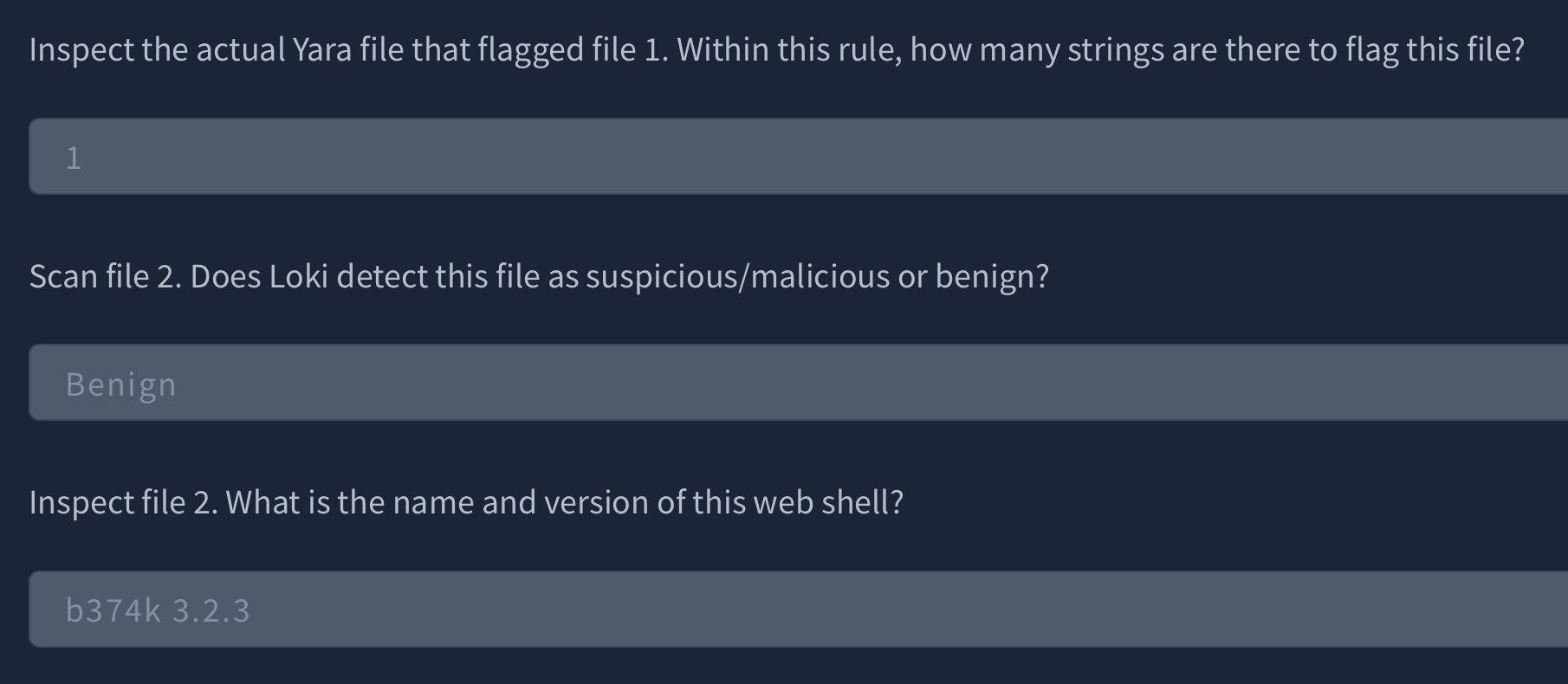Click the word version in the third question
This screenshot has height=684, width=1568.
click(596, 503)
